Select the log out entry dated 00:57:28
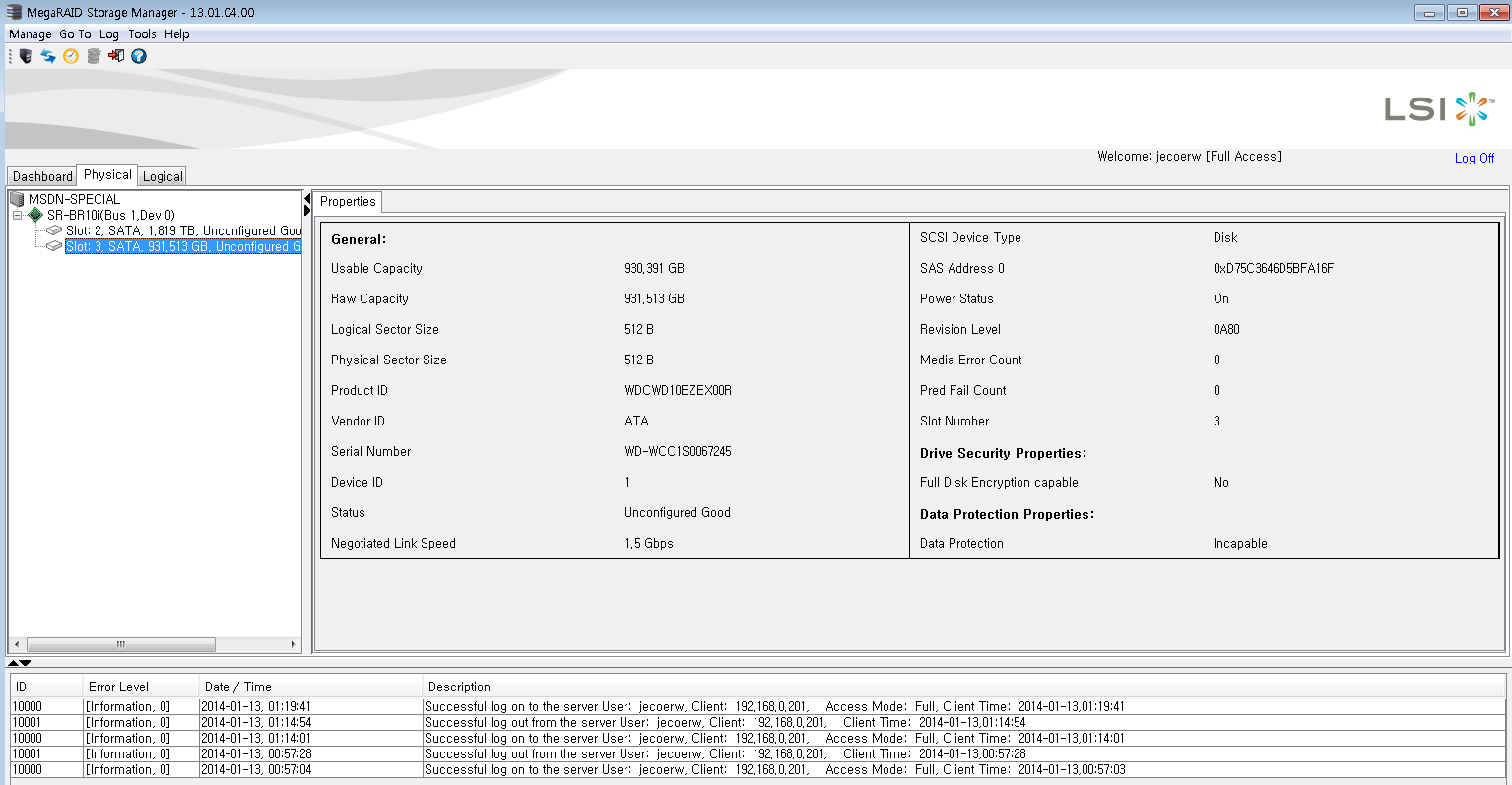This screenshot has height=785, width=1512. pos(757,753)
